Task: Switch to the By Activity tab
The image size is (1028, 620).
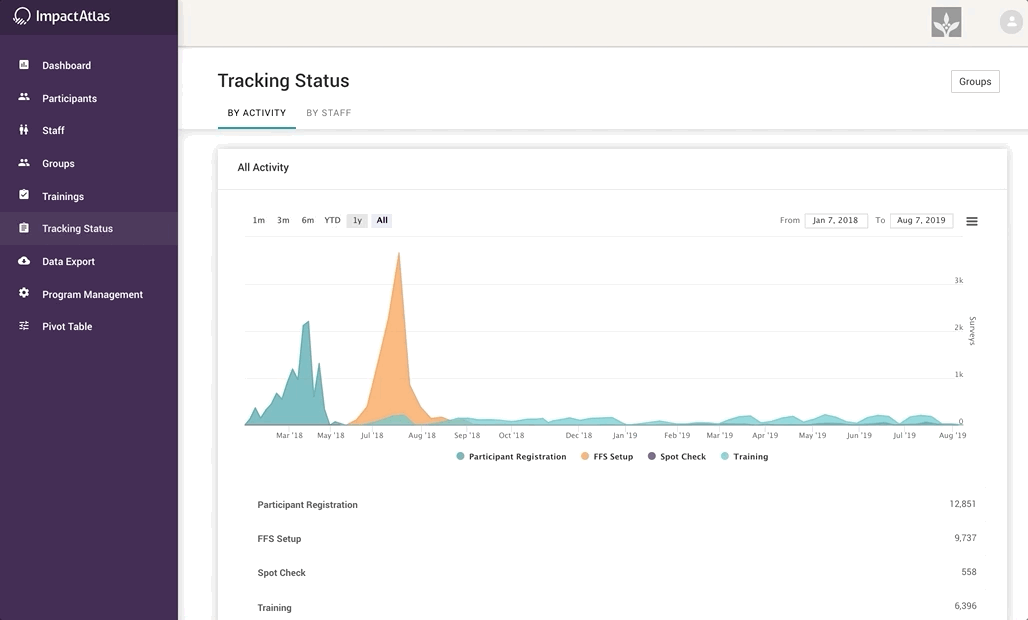Action: click(x=256, y=113)
